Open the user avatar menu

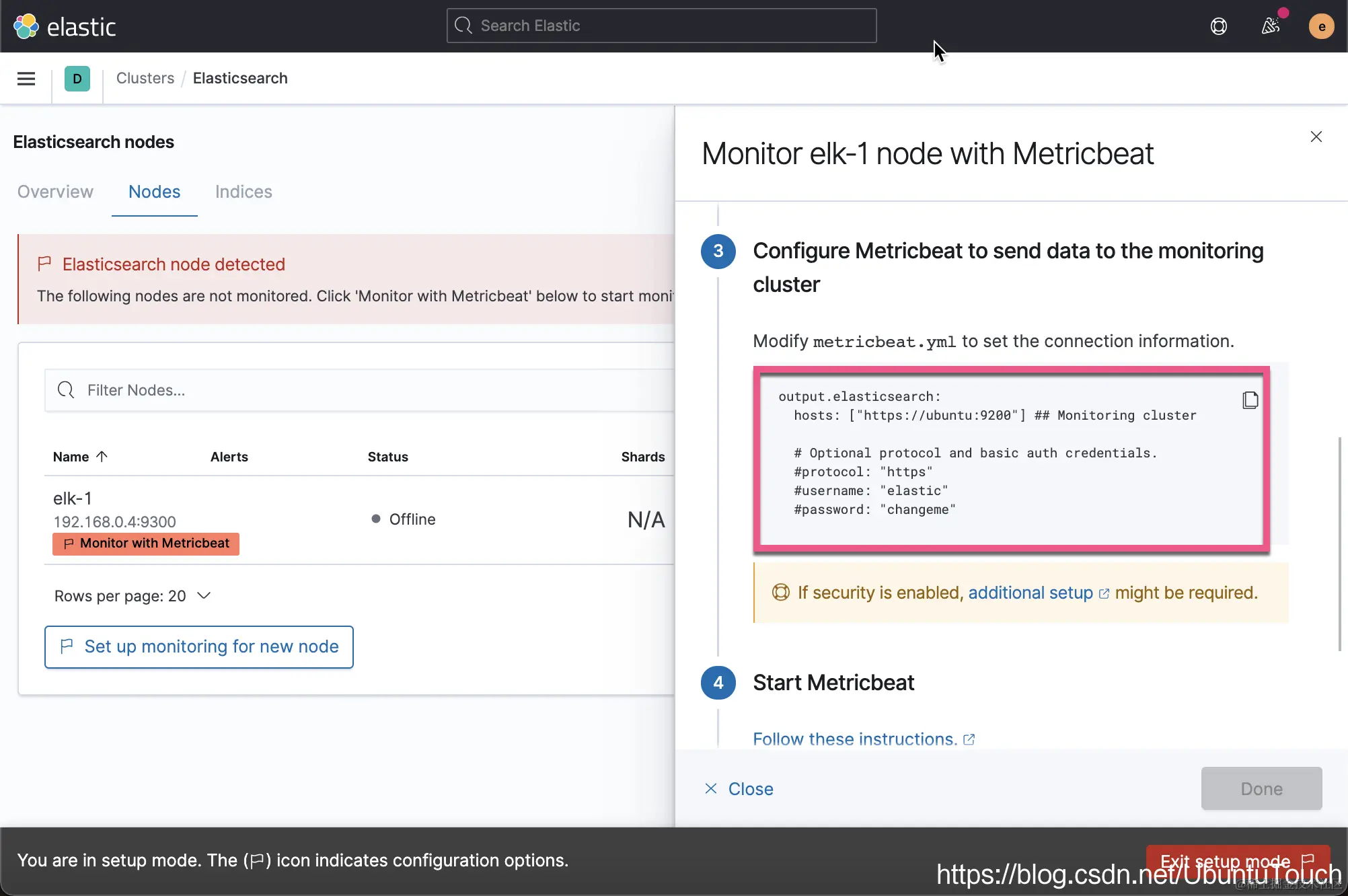(x=1321, y=26)
